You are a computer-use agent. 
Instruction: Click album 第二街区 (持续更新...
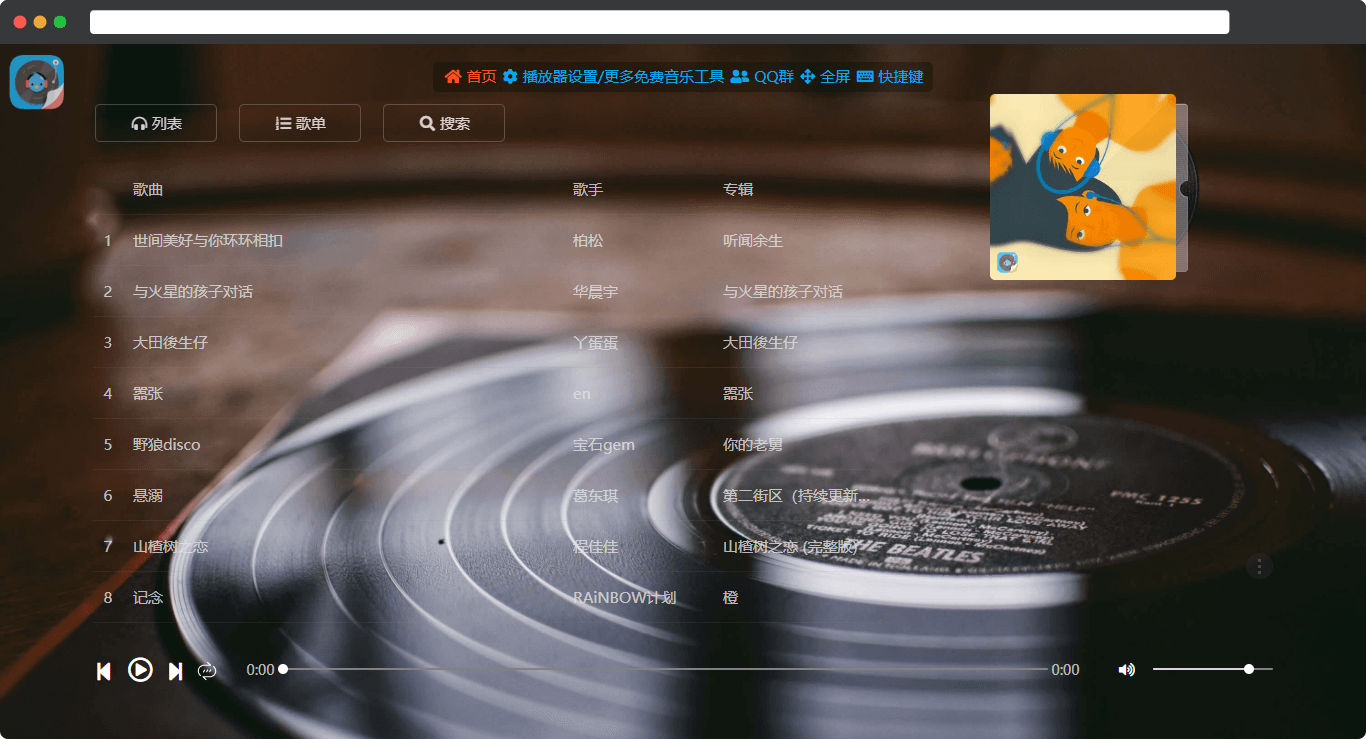pos(797,496)
